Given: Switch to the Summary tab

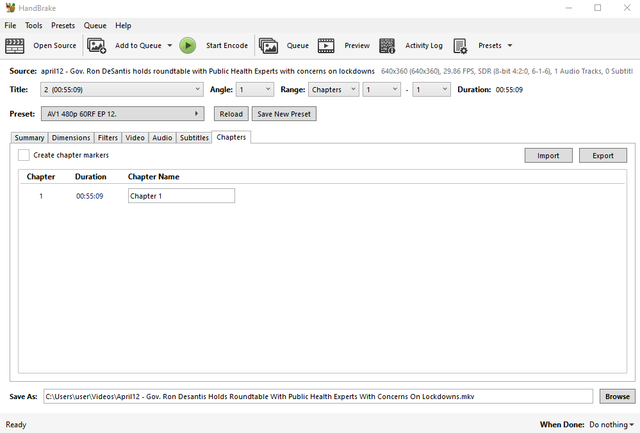Looking at the screenshot, I should (29, 138).
